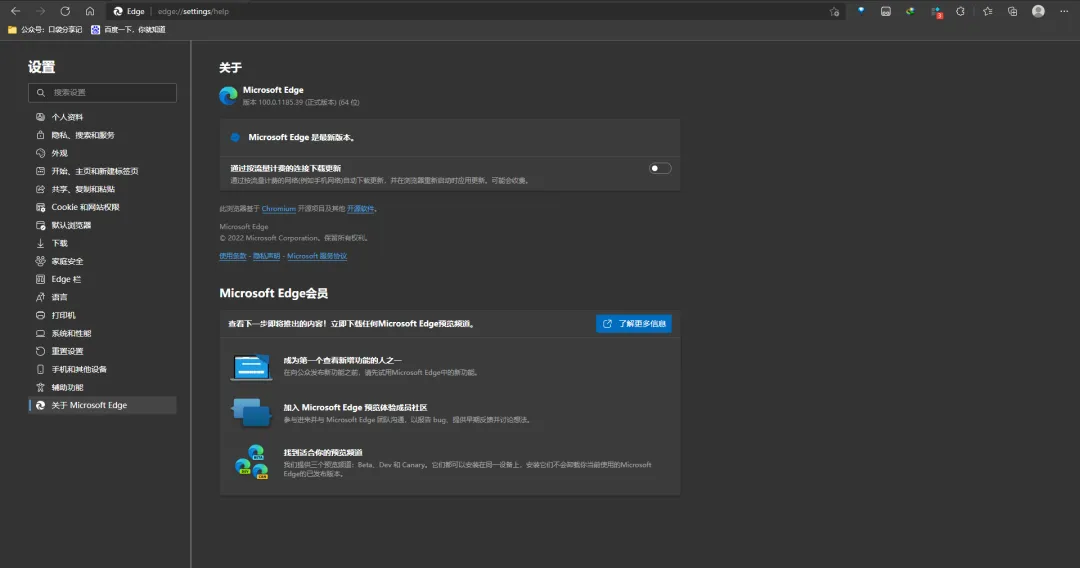Open the picture frame extension icon
This screenshot has height=568, width=1080.
(x=886, y=11)
